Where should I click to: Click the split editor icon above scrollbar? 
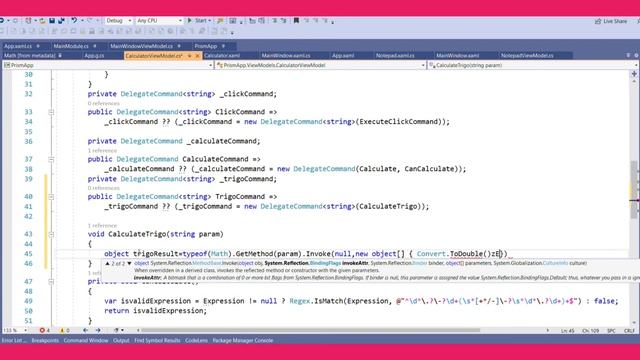634,74
